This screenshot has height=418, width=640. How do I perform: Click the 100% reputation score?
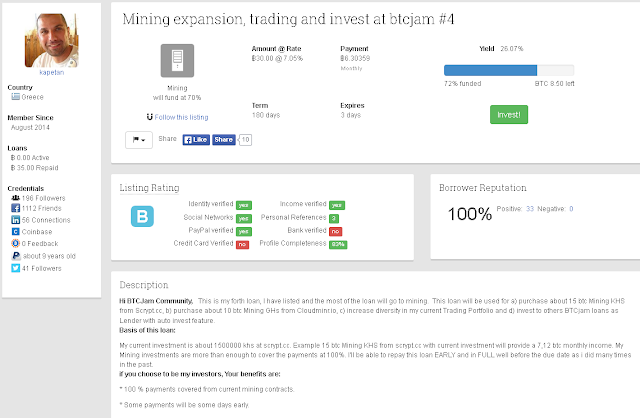(470, 214)
